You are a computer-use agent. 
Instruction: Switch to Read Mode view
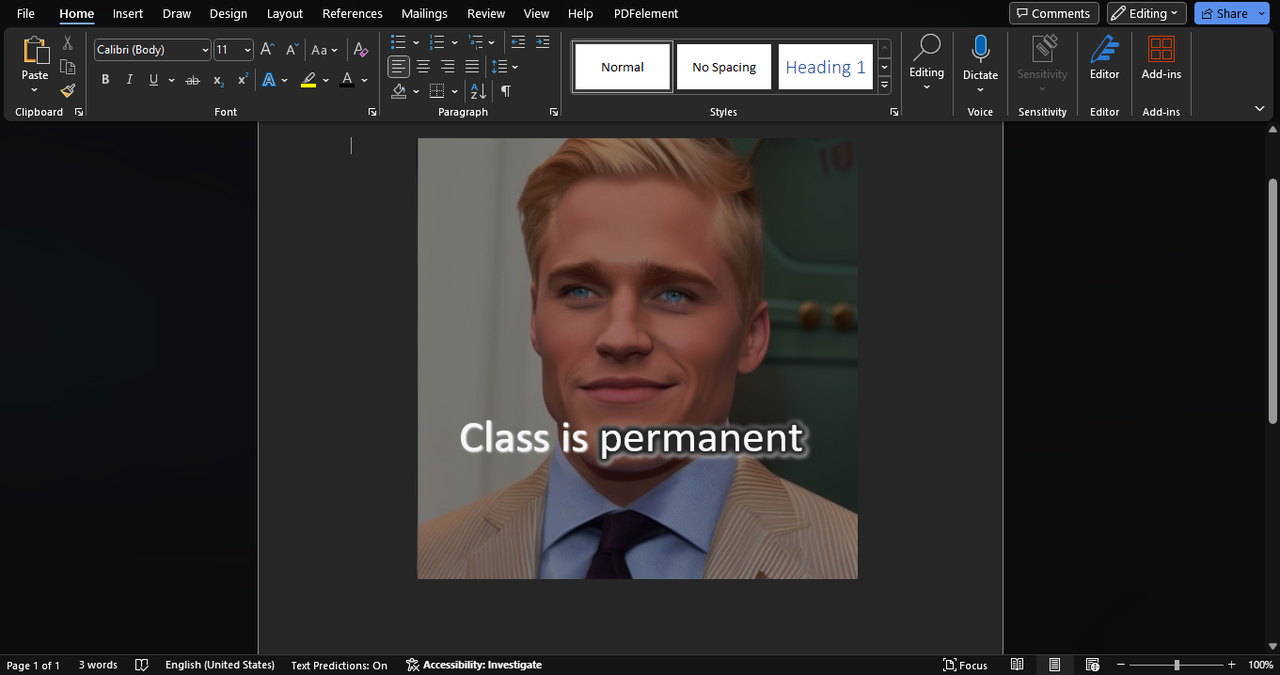[x=1017, y=665]
